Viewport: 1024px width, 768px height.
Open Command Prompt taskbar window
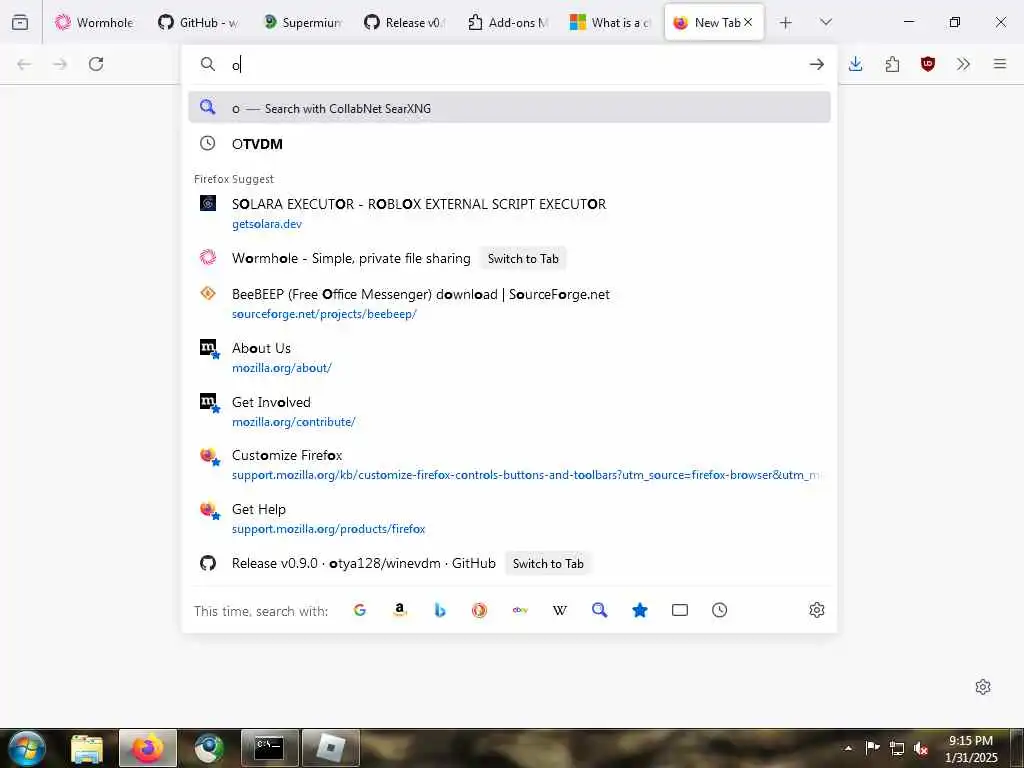269,748
